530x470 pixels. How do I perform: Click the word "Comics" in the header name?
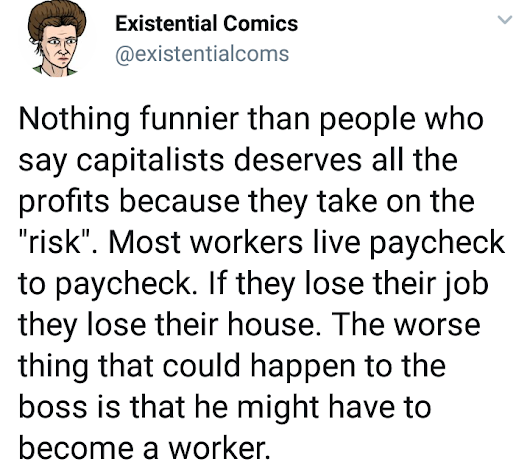click(x=260, y=24)
